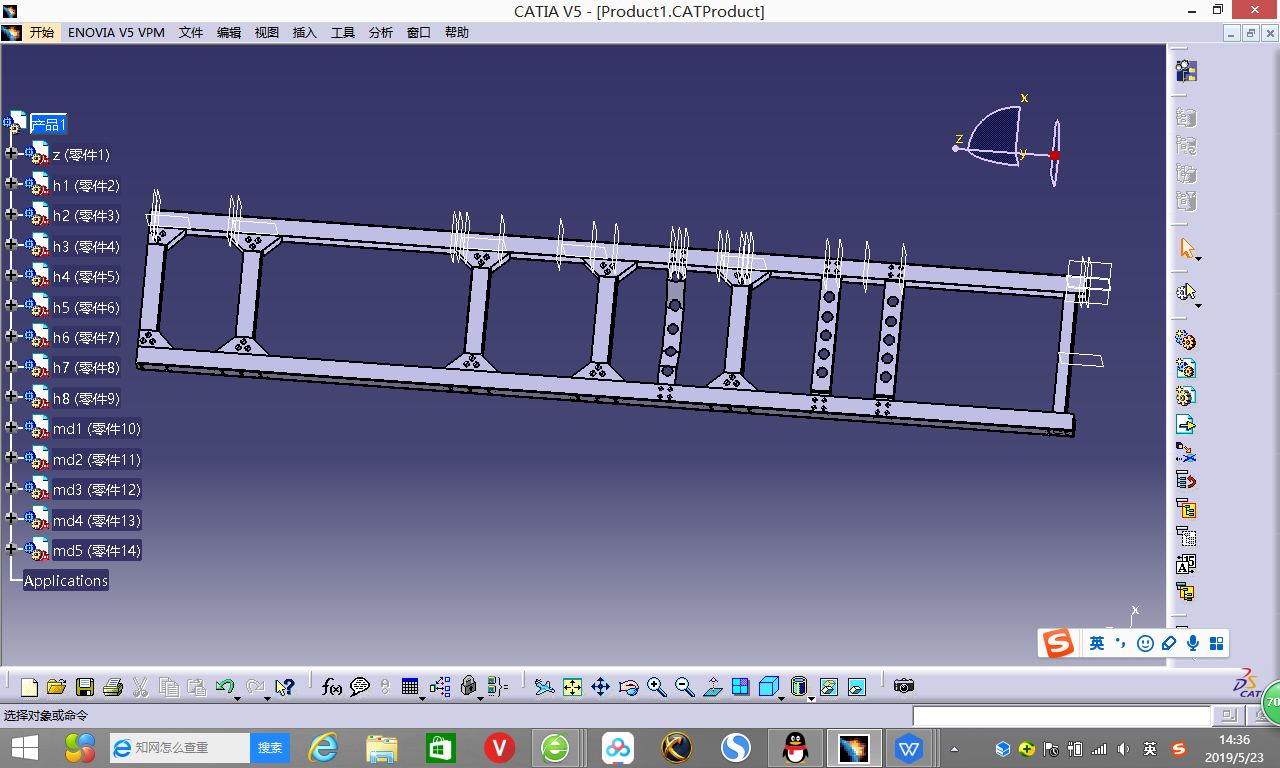Click the Capture camera icon
This screenshot has height=768, width=1280.
904,686
